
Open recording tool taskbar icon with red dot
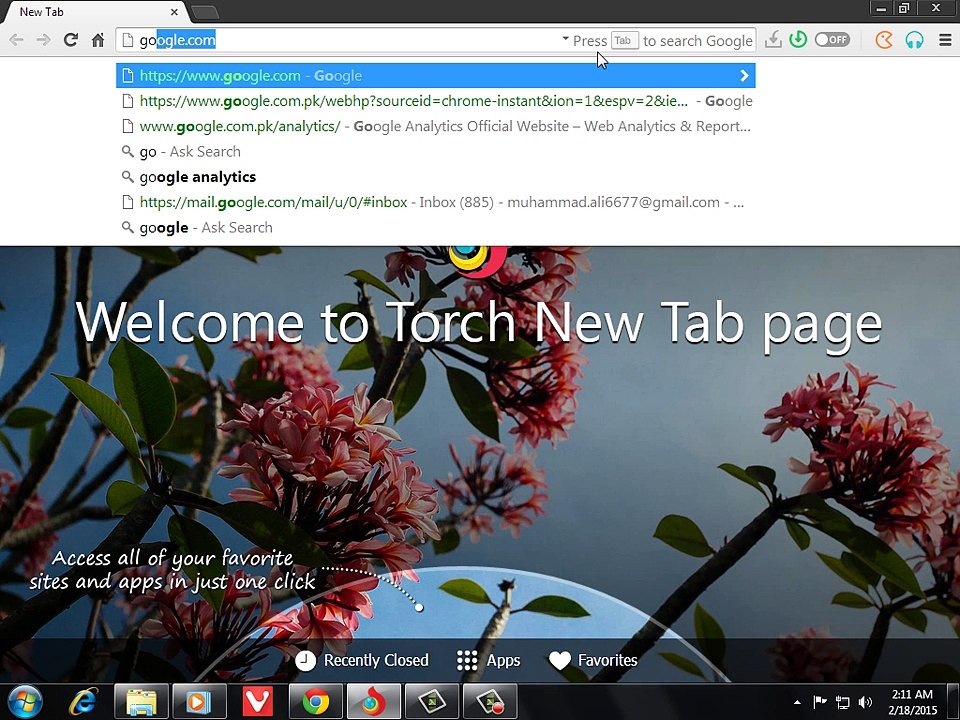[x=490, y=702]
